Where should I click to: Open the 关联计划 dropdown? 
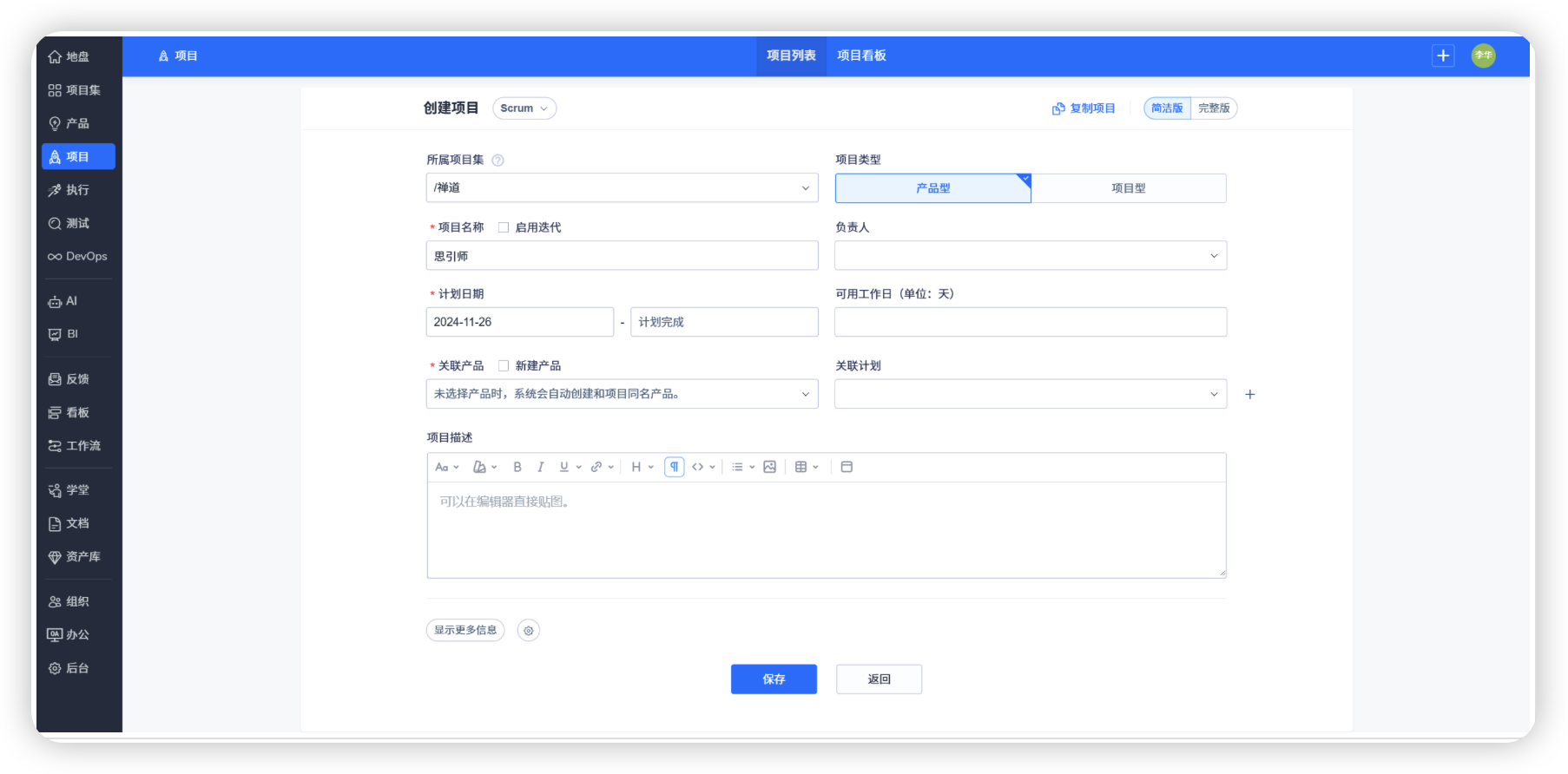point(1031,394)
